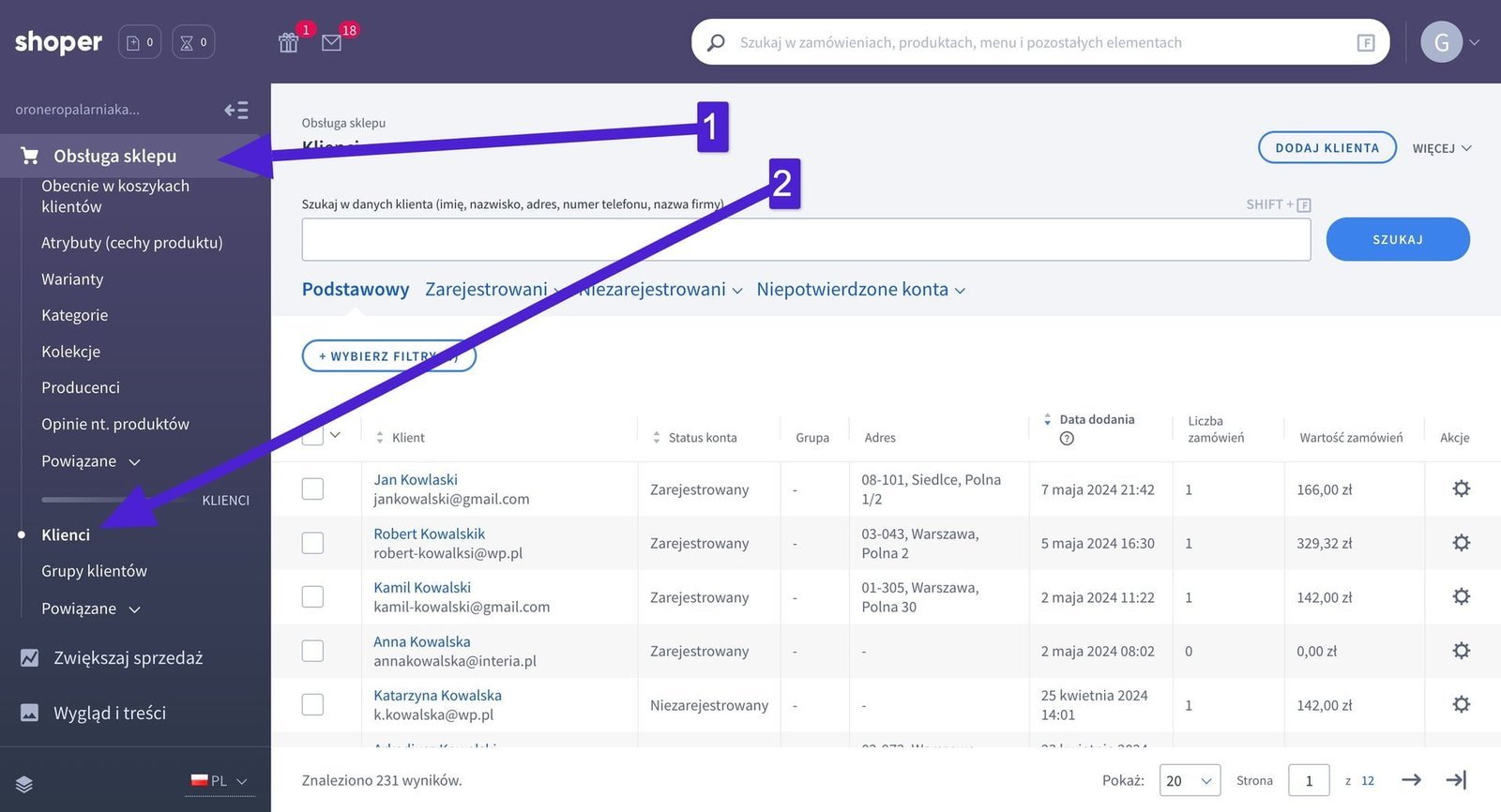Open the rows-per-page dropdown showing 20
Image resolution: width=1501 pixels, height=812 pixels.
(1190, 780)
